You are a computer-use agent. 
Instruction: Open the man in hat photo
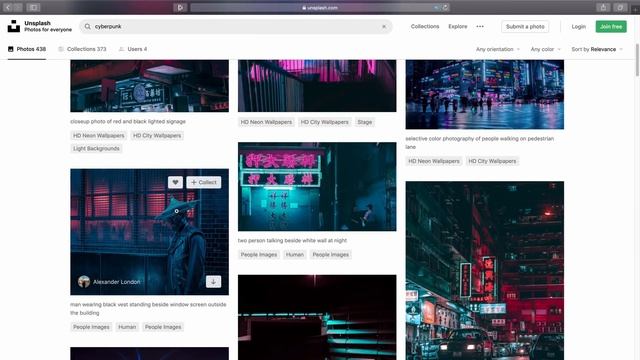(149, 232)
